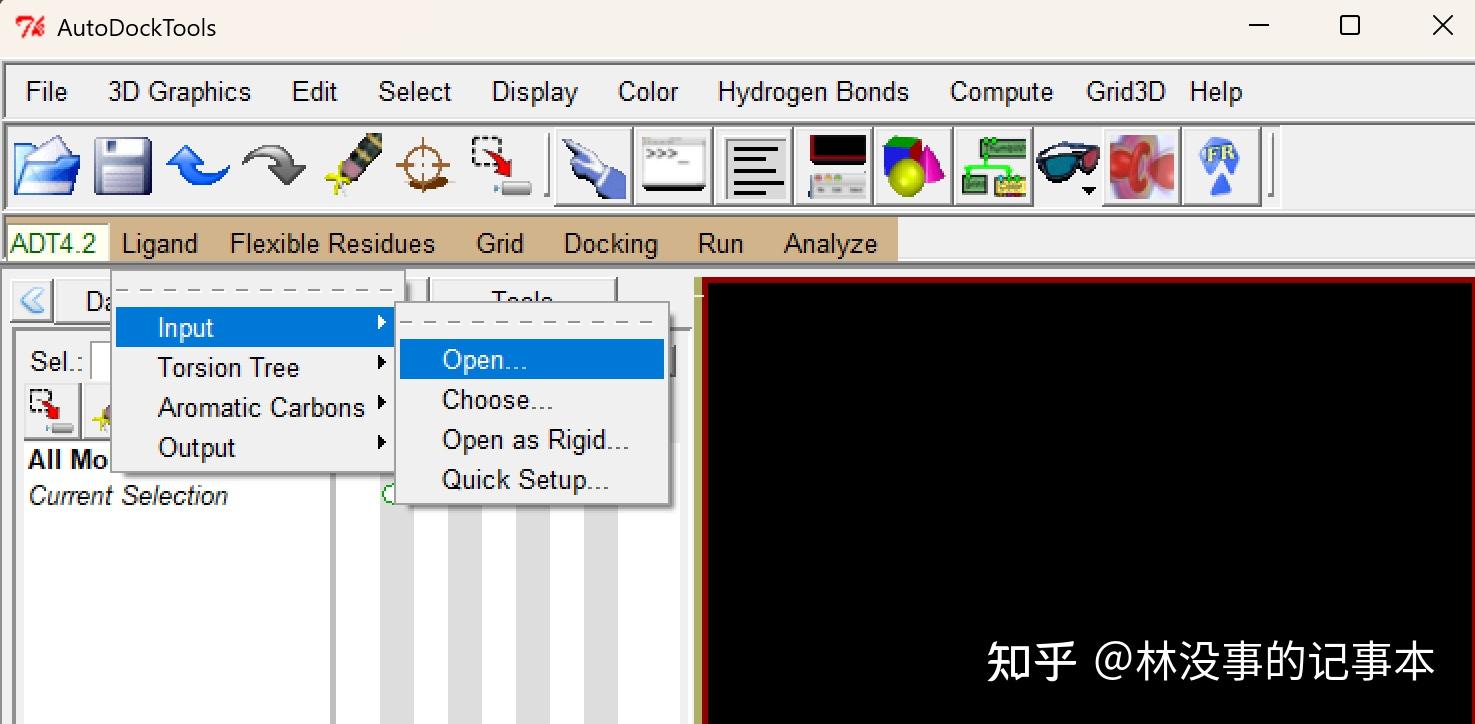The image size is (1475, 724).
Task: Open the Python shell console icon
Action: (x=672, y=165)
